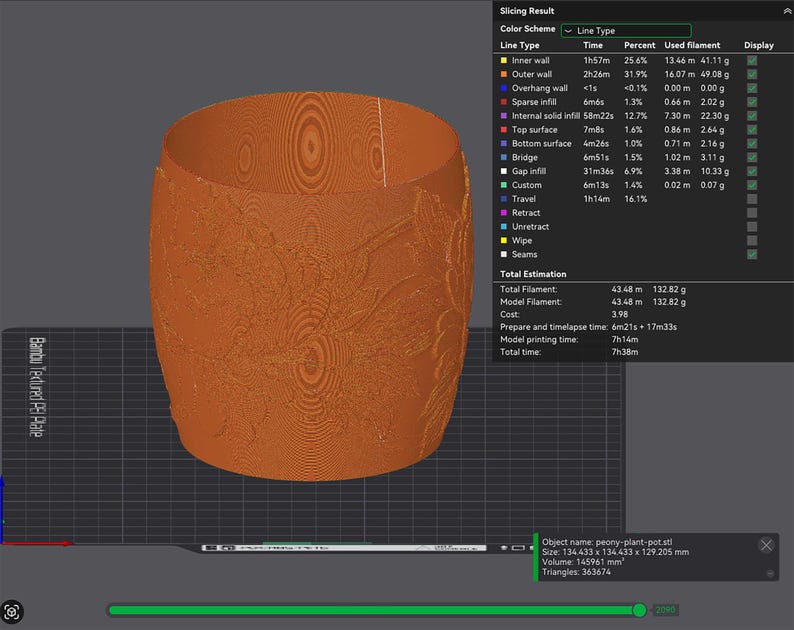
Task: Click the white Gap infill color swatch
Action: tap(504, 171)
